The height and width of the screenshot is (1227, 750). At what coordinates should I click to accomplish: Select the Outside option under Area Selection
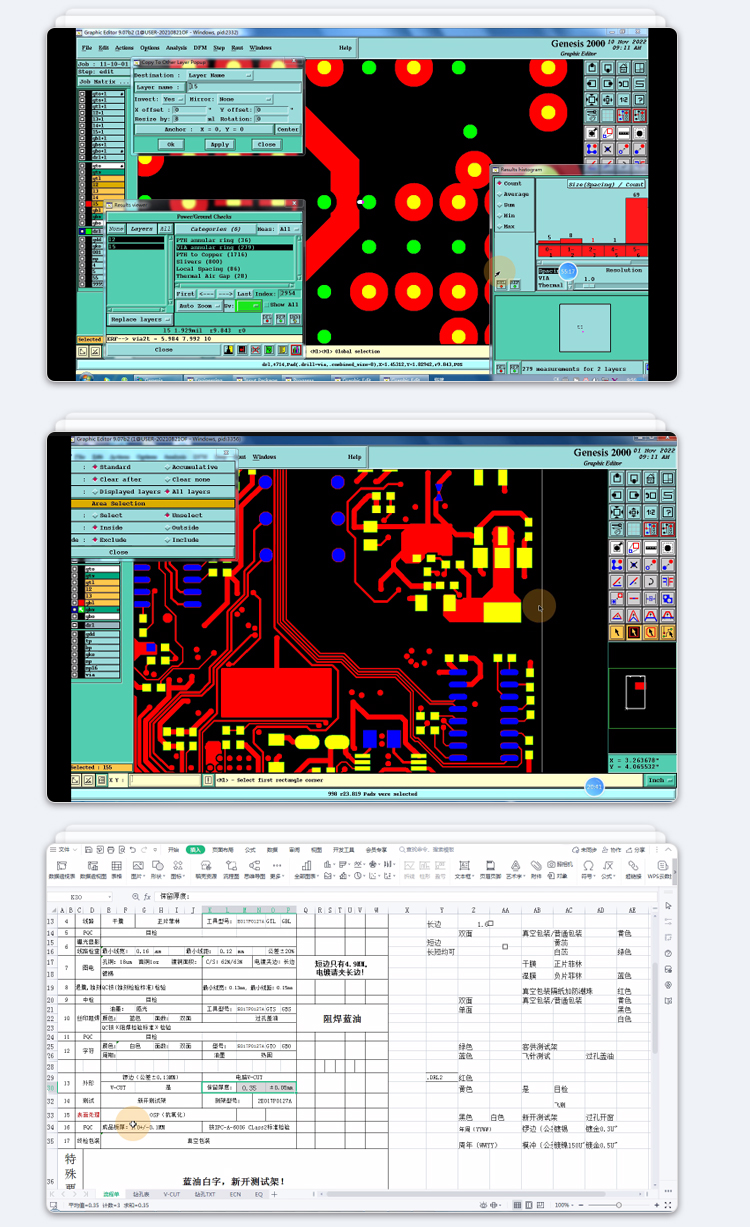(x=182, y=527)
